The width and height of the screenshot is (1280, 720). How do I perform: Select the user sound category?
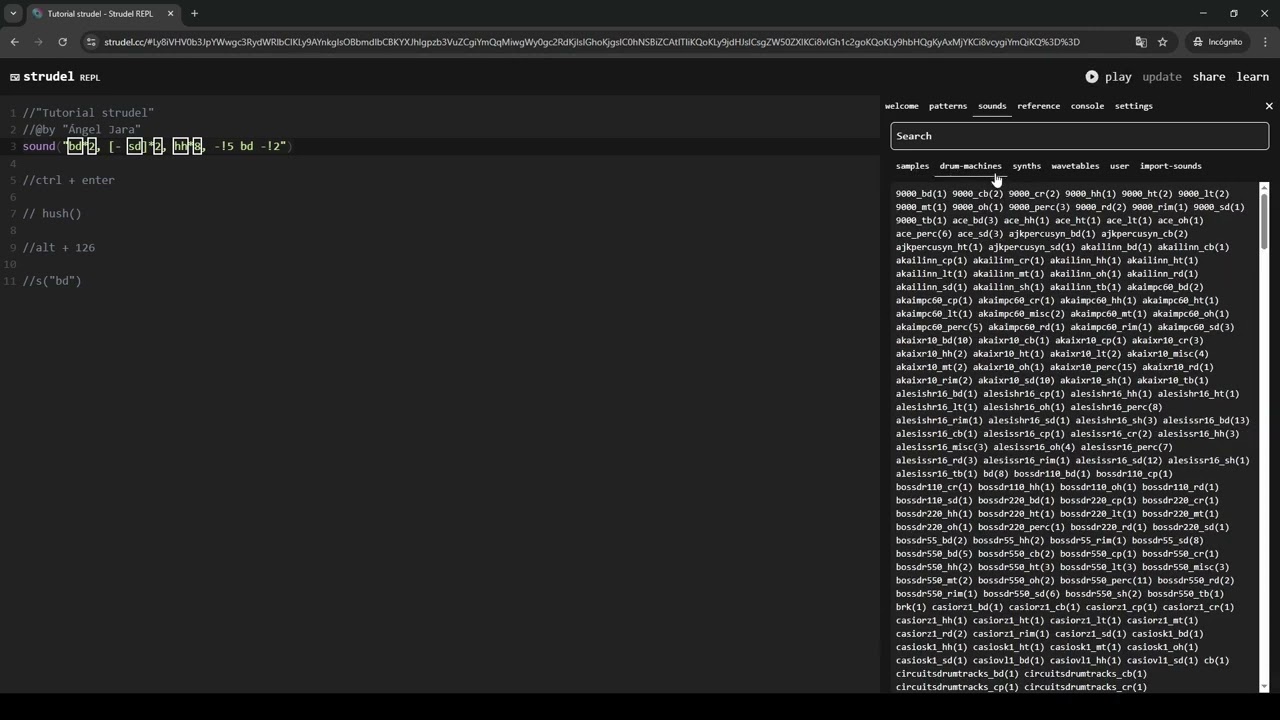tap(1119, 166)
